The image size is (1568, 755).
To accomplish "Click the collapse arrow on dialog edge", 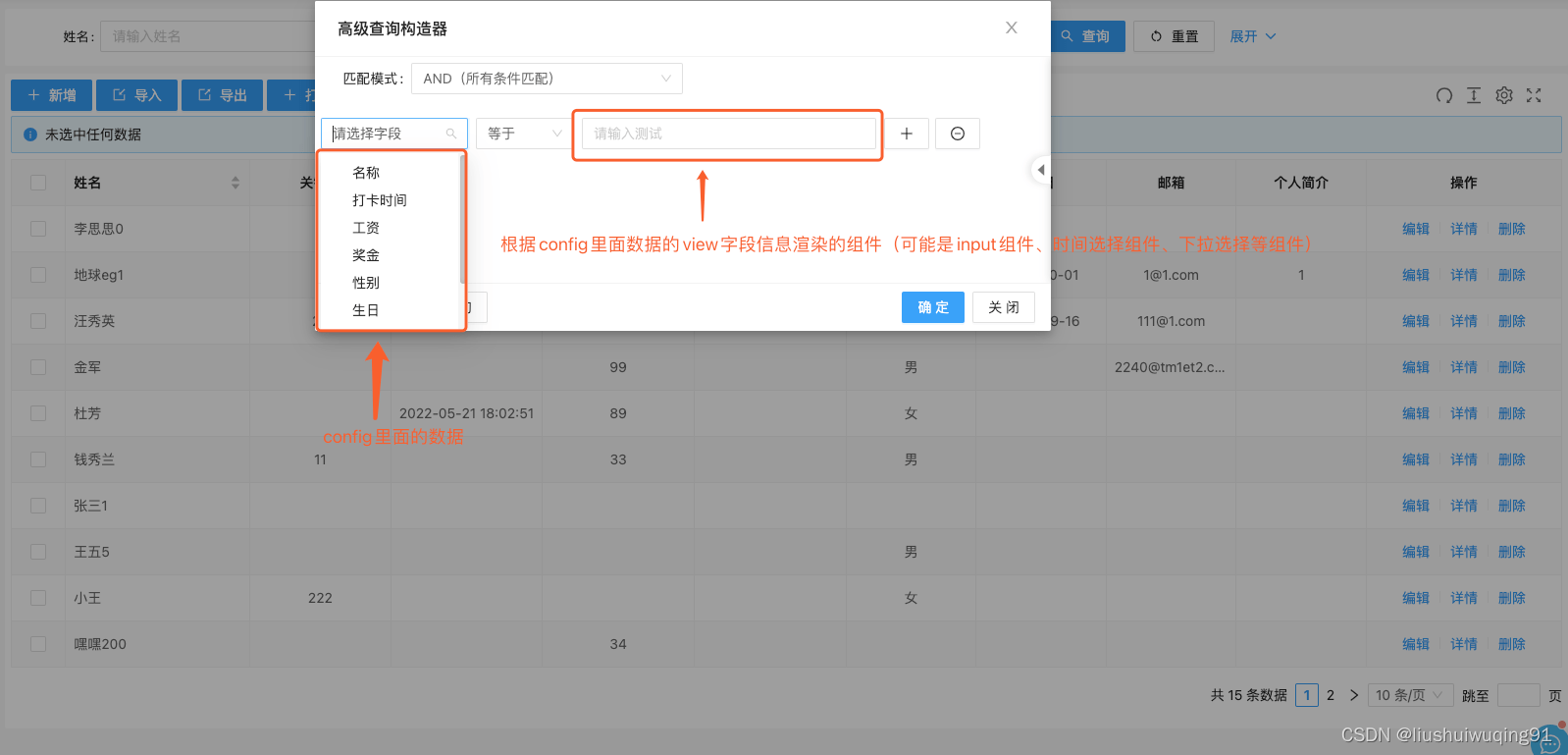I will (1040, 170).
